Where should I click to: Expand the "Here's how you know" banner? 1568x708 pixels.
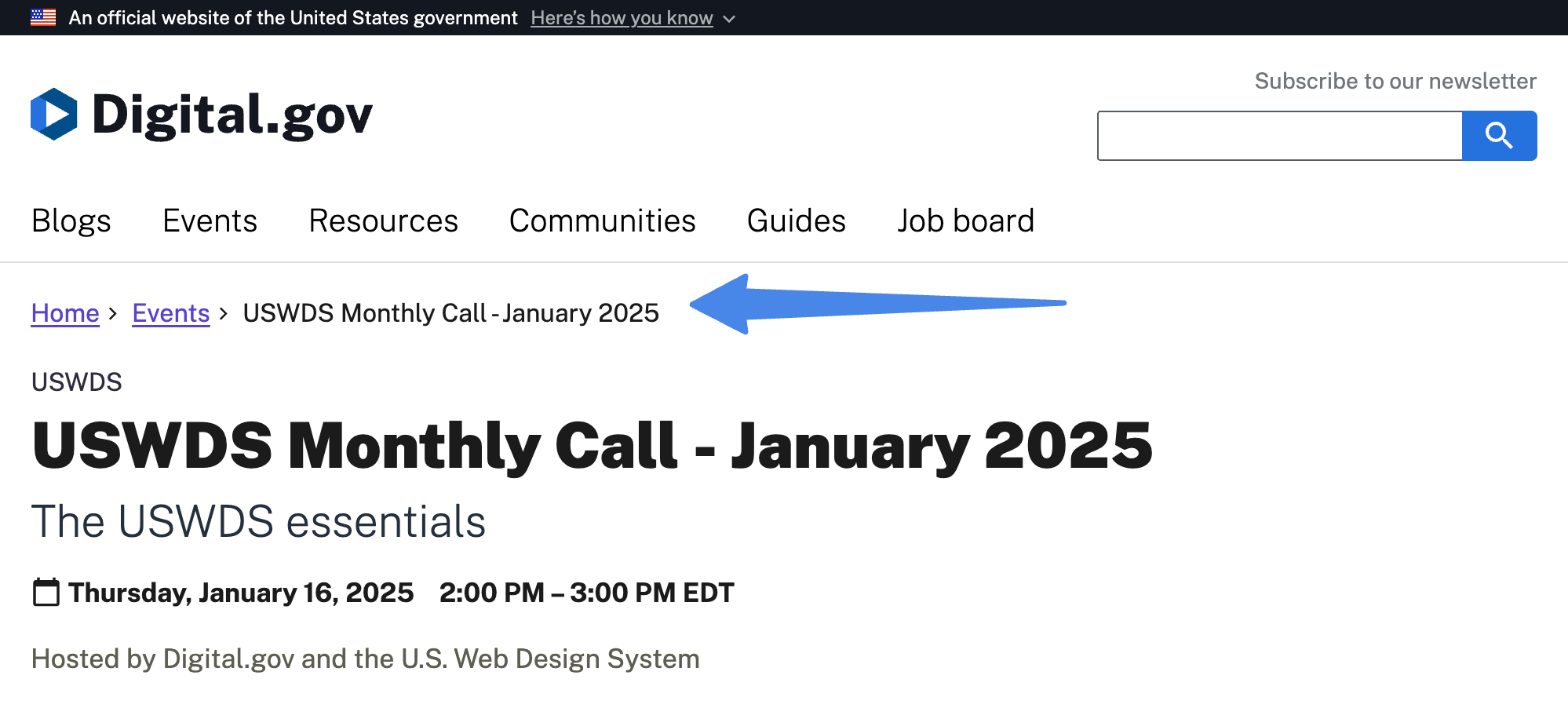click(x=622, y=17)
